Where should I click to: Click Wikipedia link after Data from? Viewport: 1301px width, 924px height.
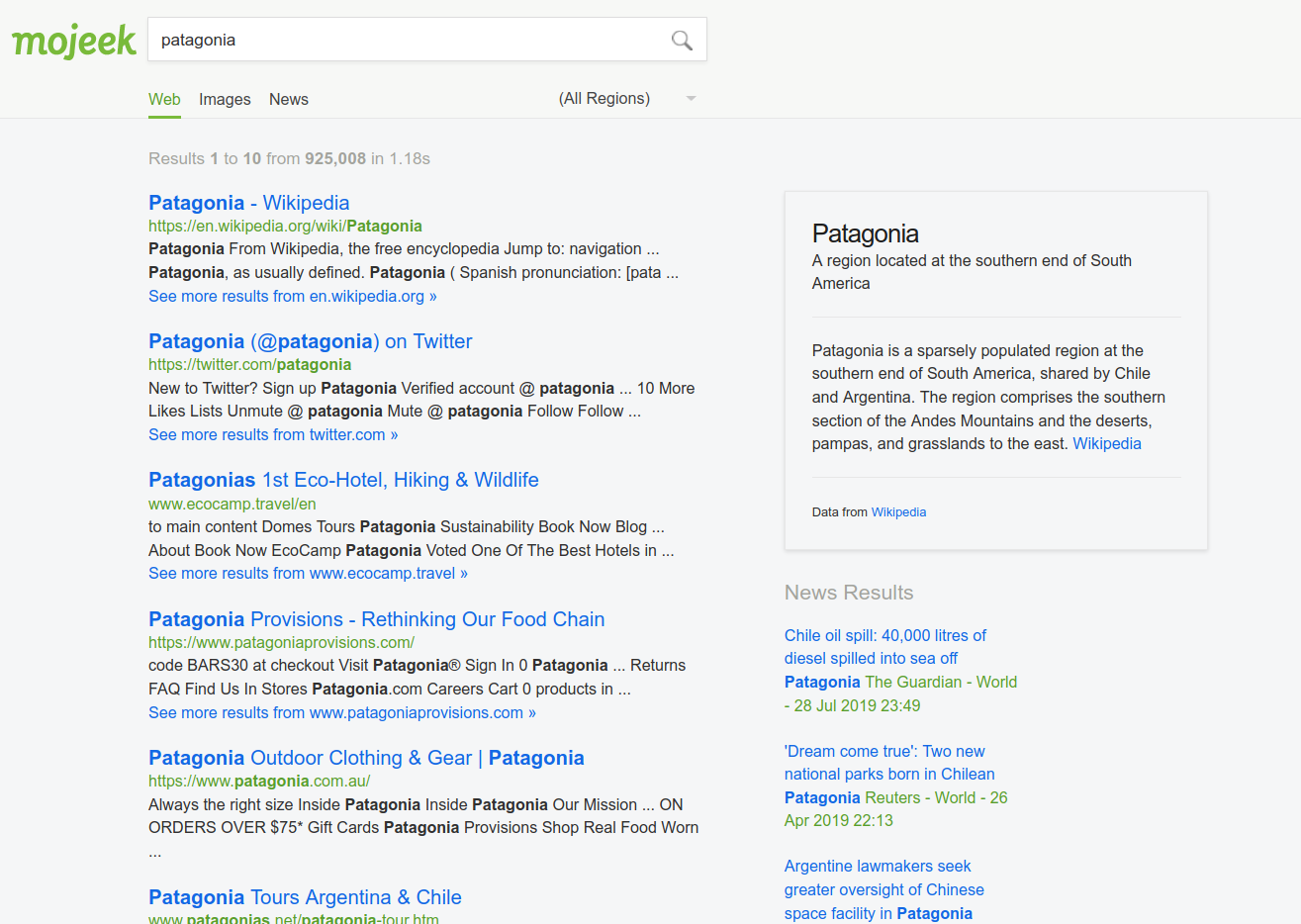[898, 511]
